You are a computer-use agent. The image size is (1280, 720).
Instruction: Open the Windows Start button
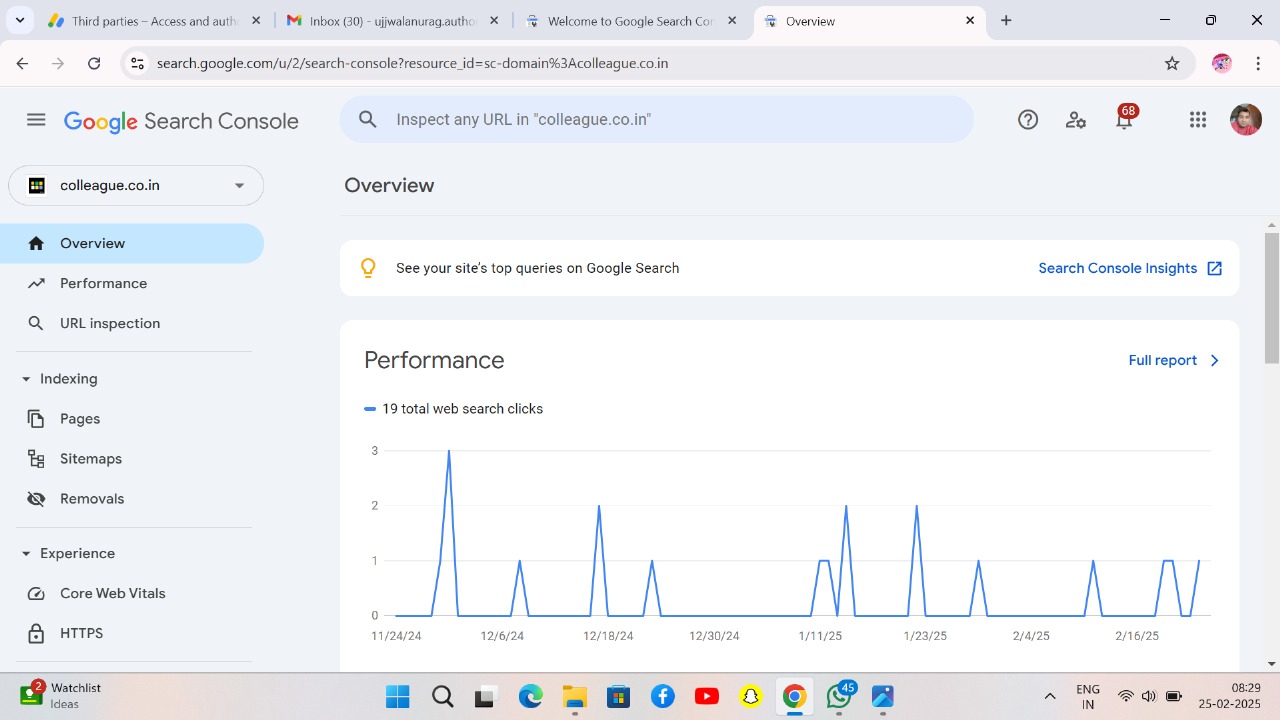(397, 696)
